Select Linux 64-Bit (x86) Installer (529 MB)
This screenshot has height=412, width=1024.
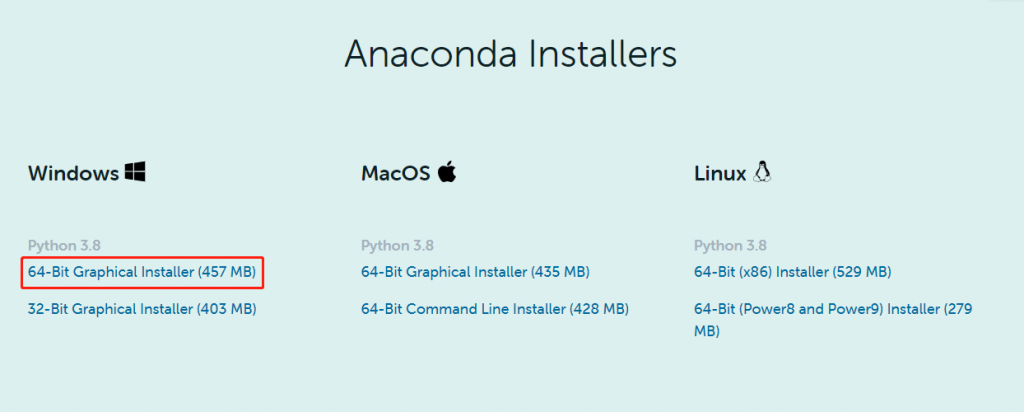(x=793, y=272)
